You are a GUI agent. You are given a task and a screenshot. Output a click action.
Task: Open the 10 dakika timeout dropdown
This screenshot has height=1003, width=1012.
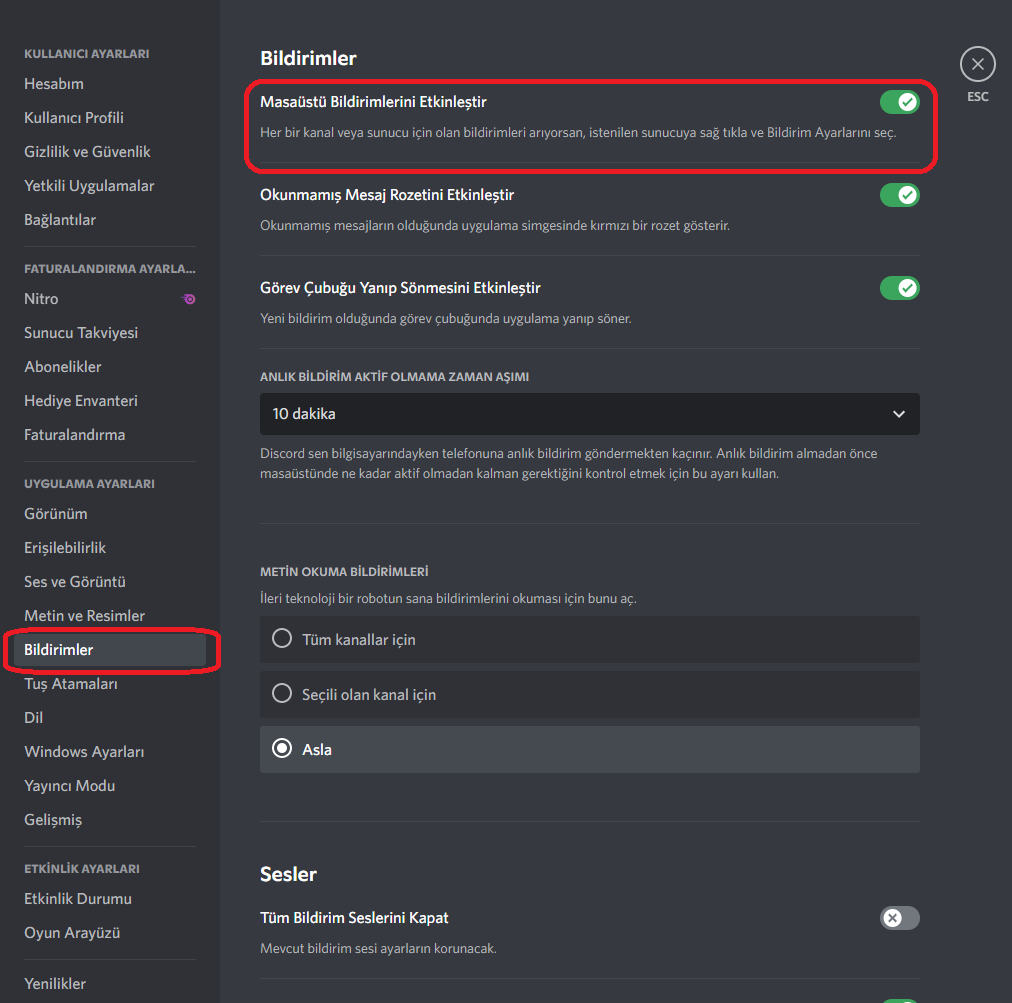pyautogui.click(x=589, y=414)
